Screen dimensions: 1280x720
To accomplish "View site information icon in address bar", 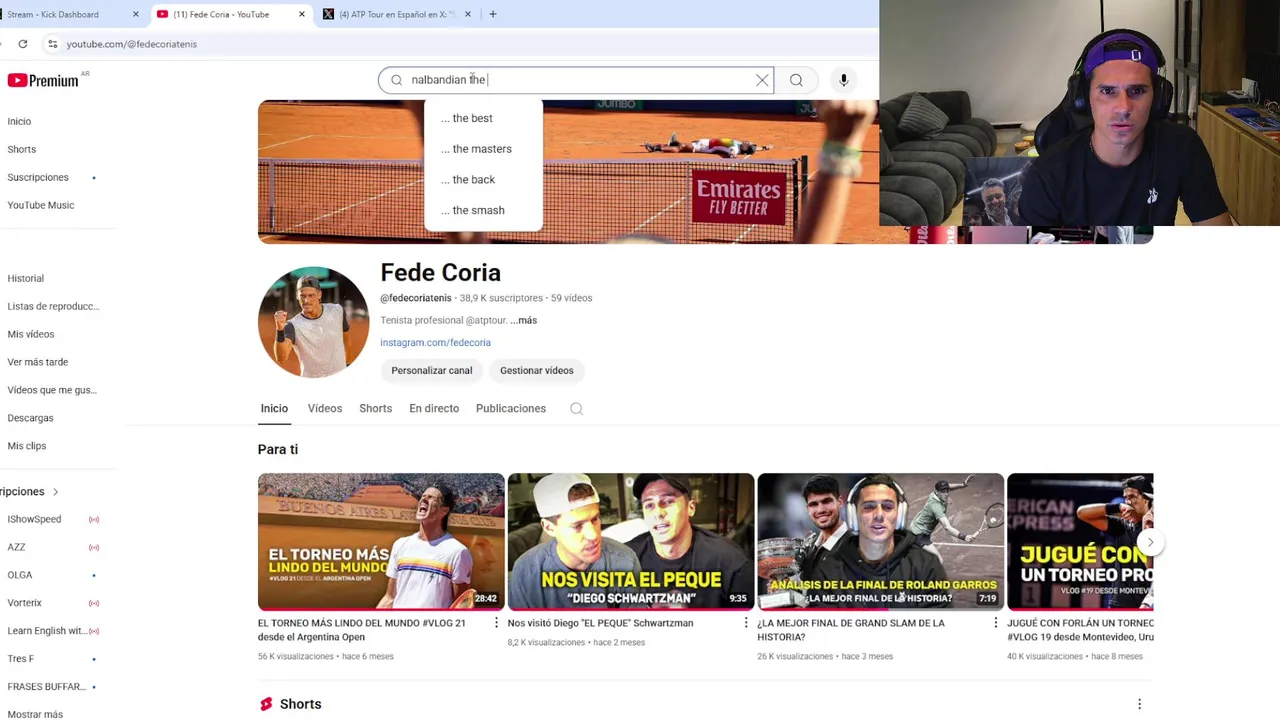I will 52,44.
